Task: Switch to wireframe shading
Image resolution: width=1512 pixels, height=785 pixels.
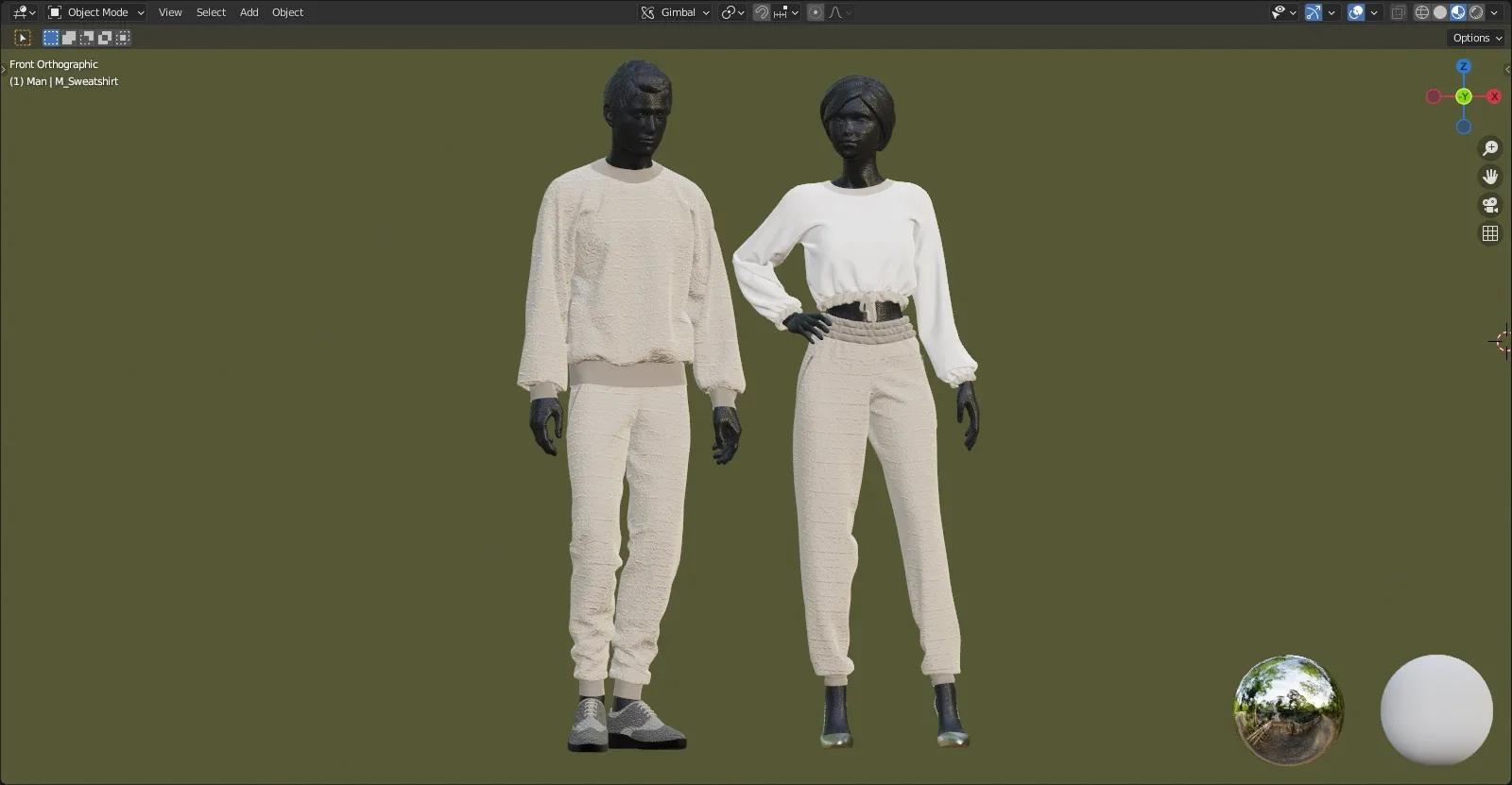Action: point(1422,12)
